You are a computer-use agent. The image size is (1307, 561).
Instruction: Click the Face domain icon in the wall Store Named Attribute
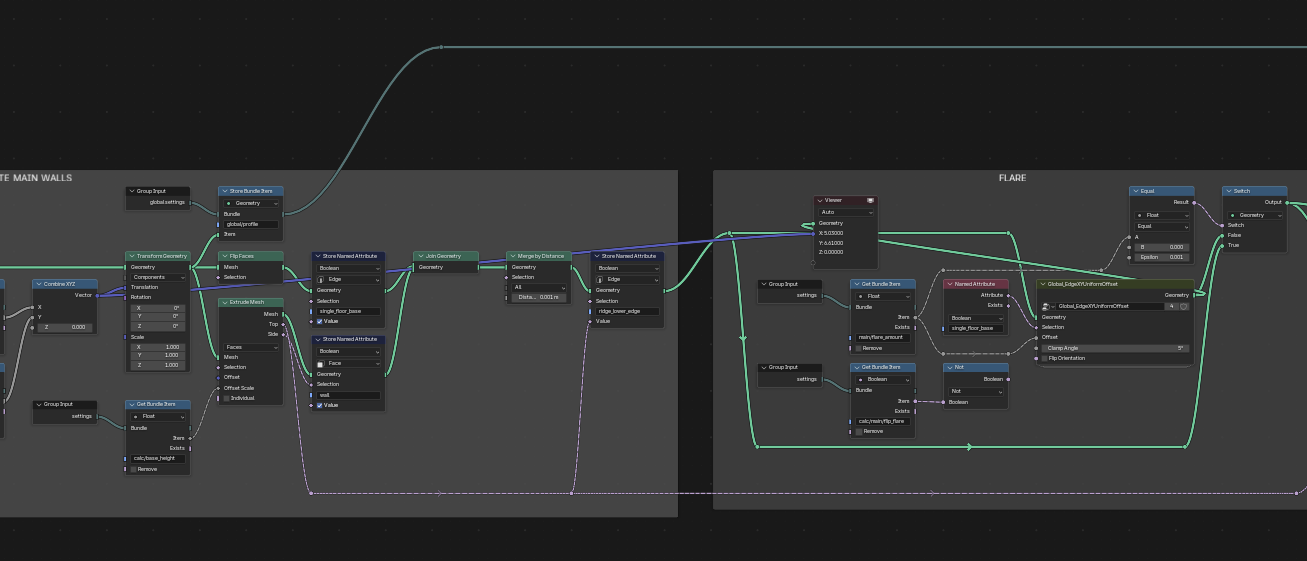pyautogui.click(x=321, y=363)
